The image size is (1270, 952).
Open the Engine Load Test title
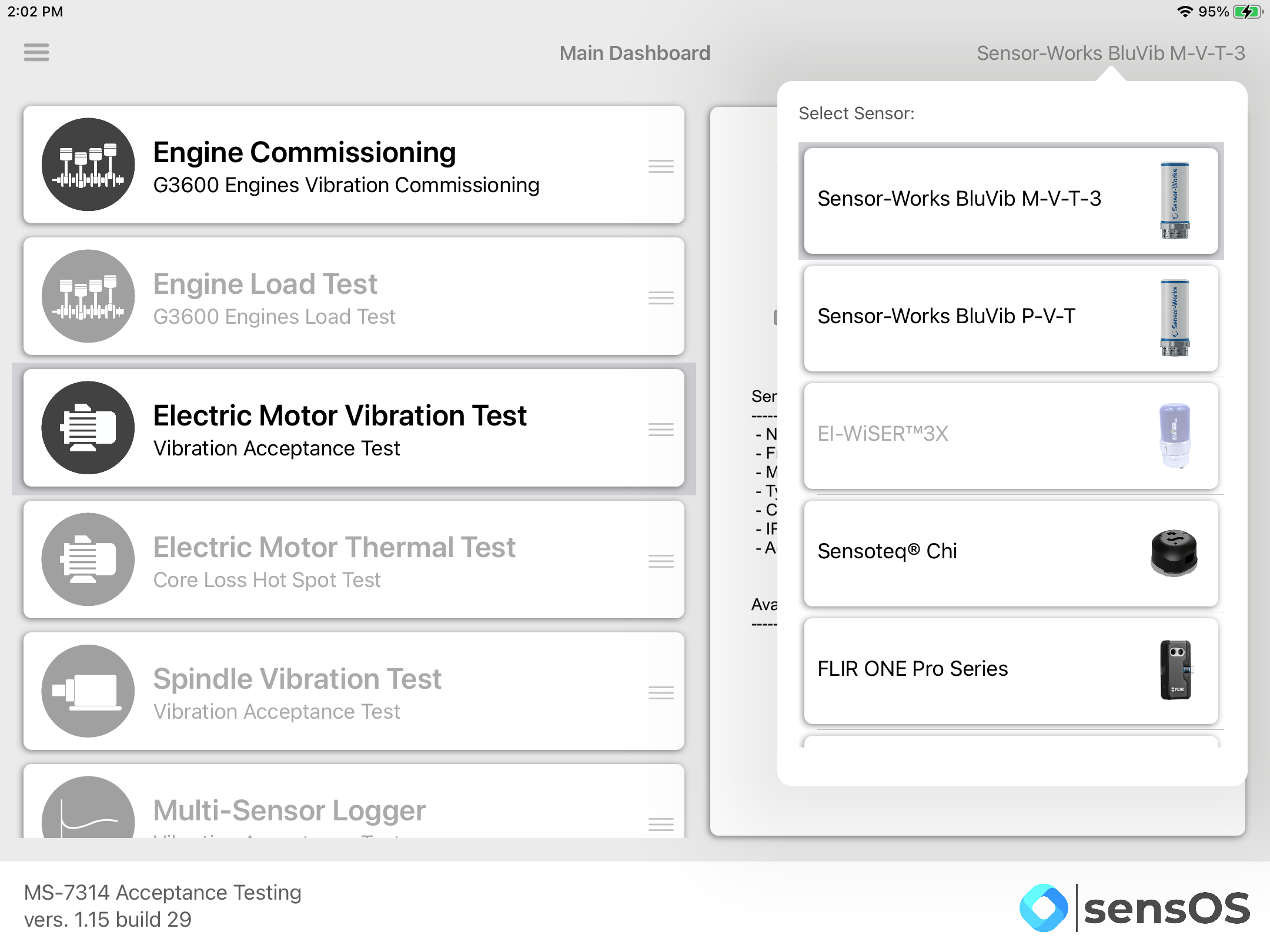click(x=265, y=284)
